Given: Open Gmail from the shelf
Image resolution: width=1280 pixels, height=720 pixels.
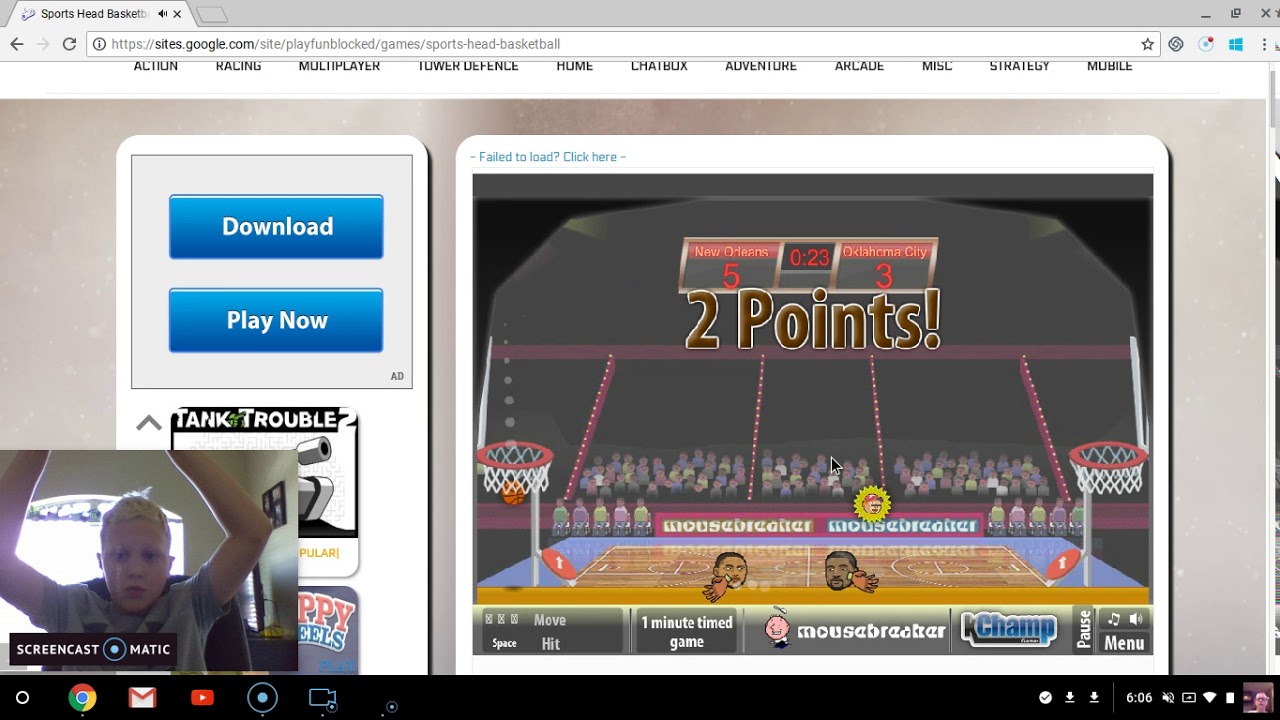Looking at the screenshot, I should coord(142,697).
